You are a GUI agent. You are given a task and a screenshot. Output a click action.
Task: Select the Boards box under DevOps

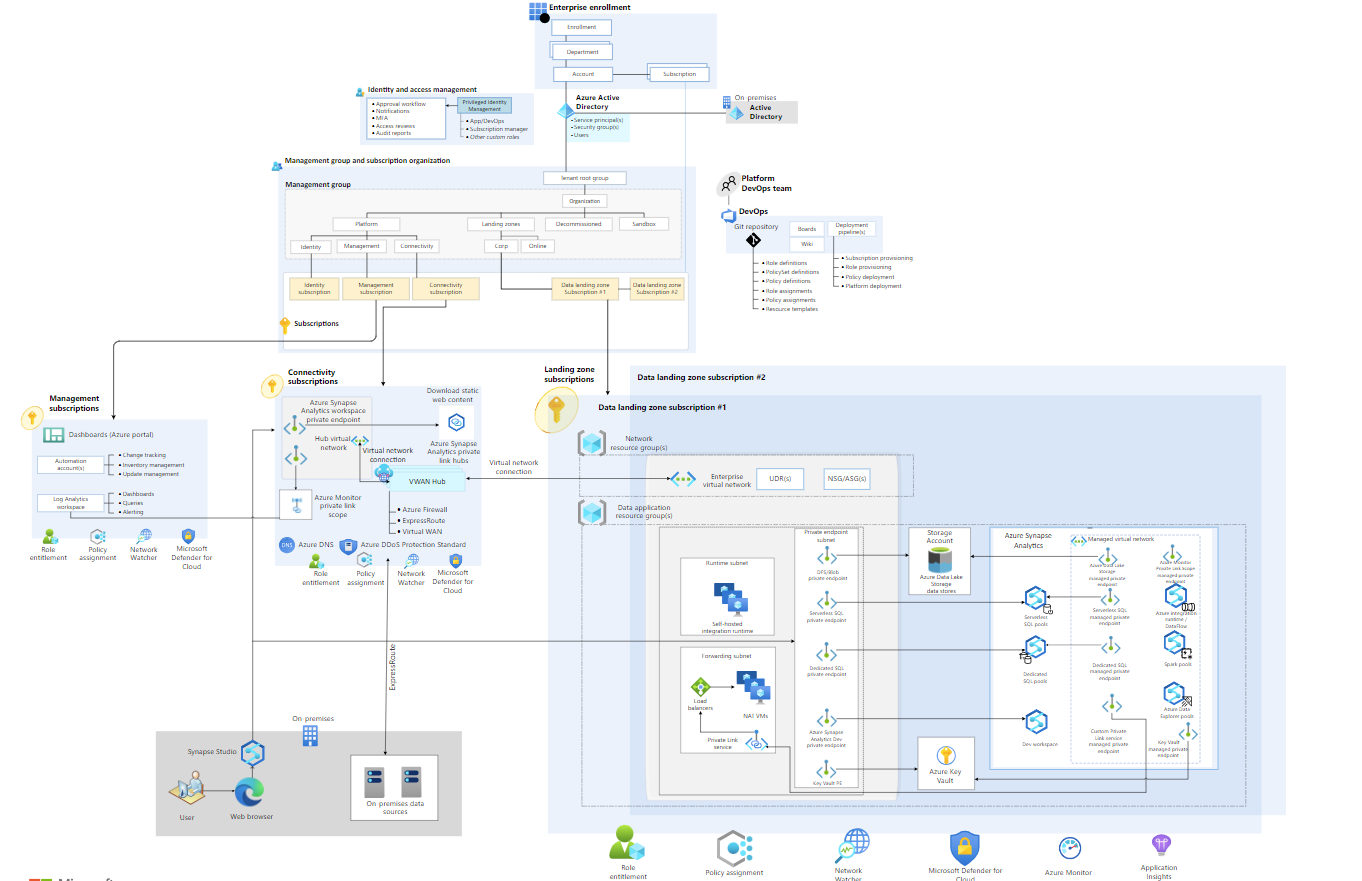pos(807,228)
